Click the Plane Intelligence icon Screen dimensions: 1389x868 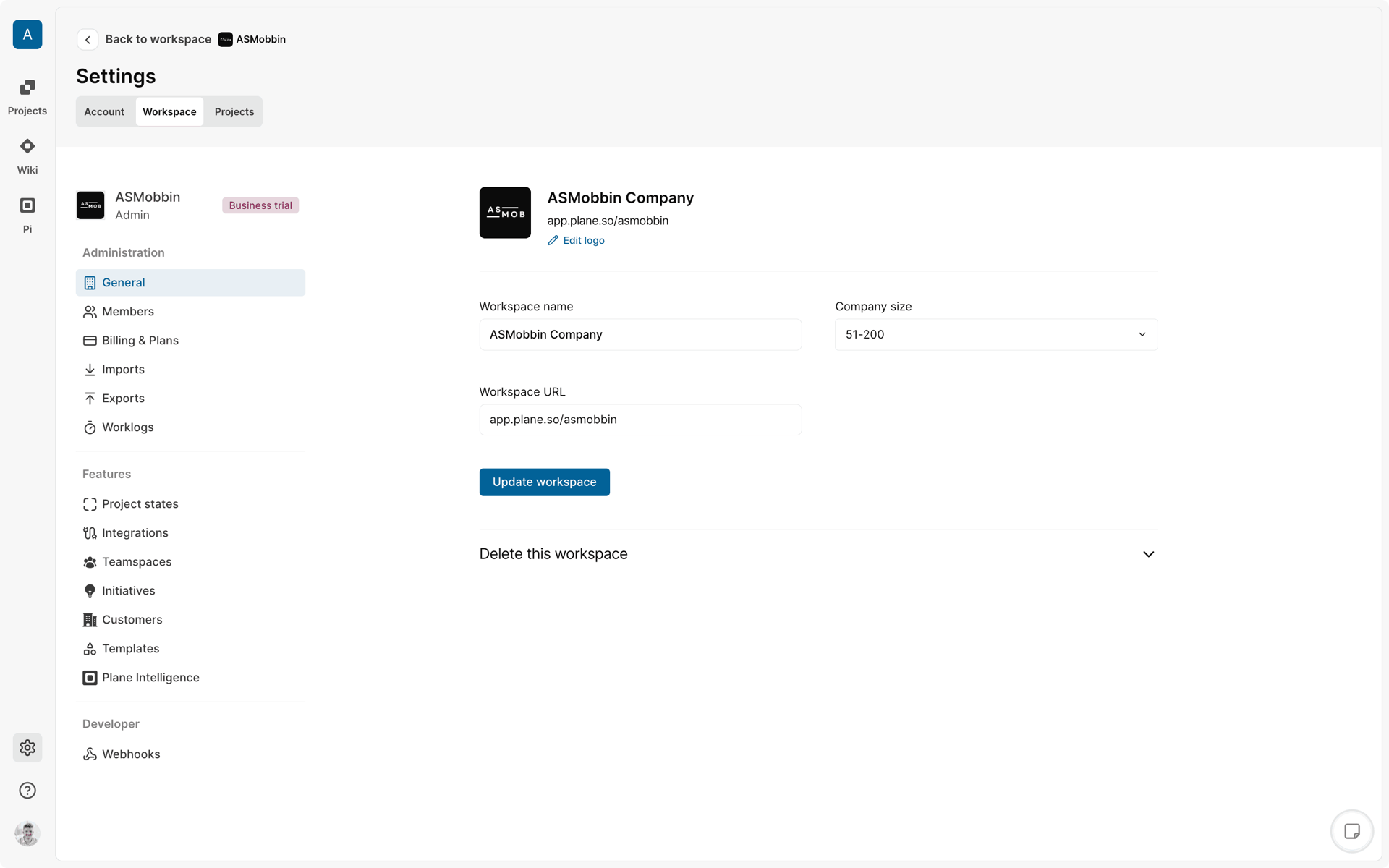point(90,678)
